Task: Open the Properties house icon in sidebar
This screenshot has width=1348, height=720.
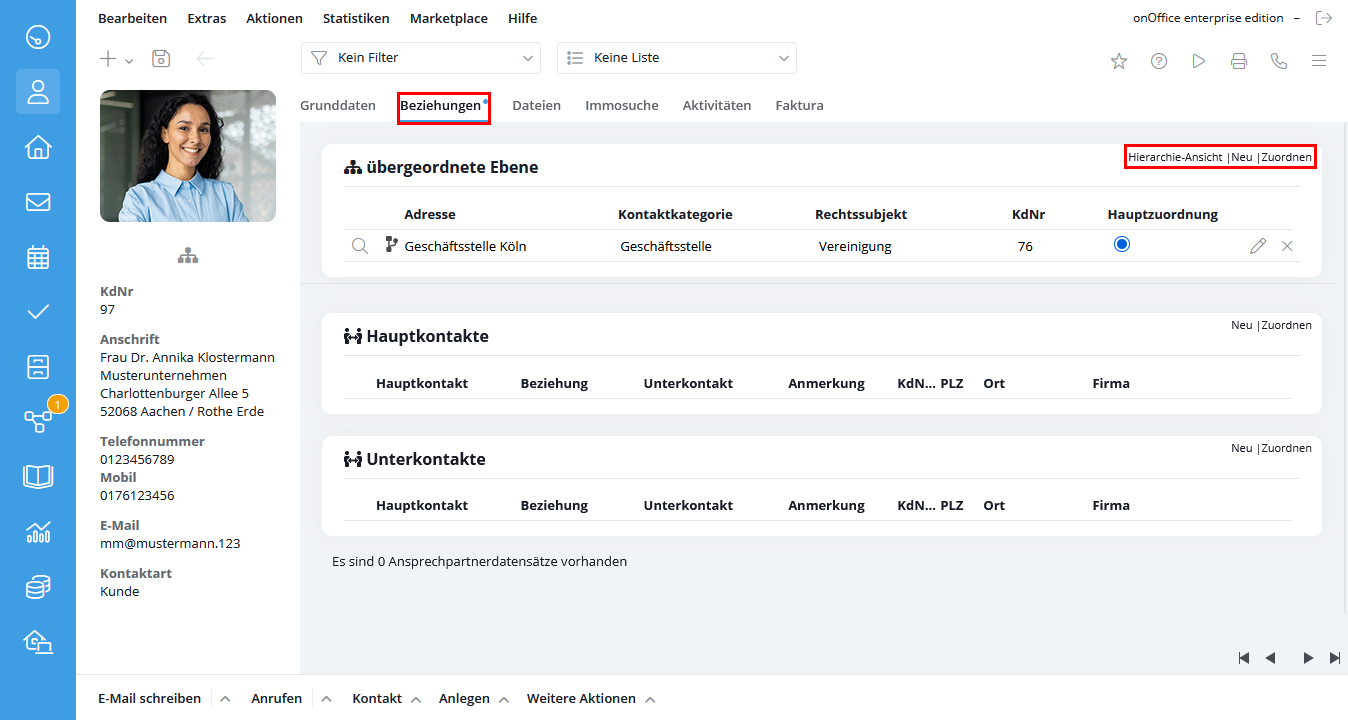Action: click(x=38, y=147)
